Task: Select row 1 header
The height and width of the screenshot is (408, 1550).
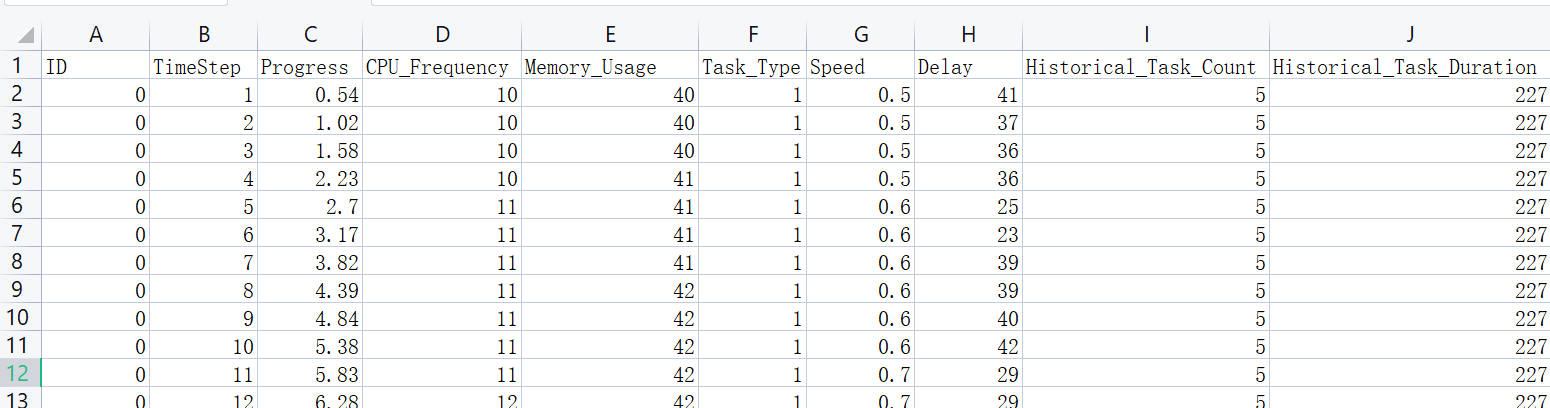Action: (x=21, y=66)
